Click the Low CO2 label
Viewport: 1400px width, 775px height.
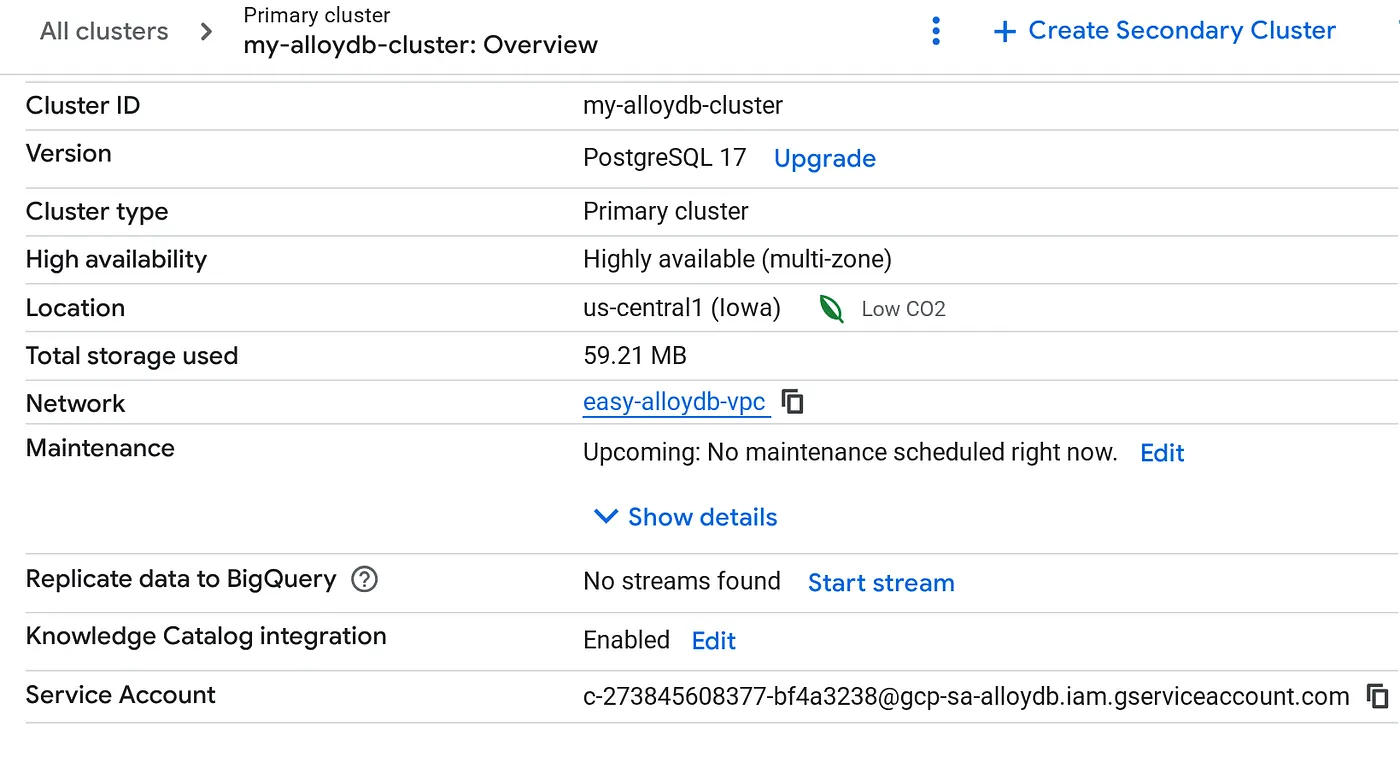pyautogui.click(x=904, y=309)
